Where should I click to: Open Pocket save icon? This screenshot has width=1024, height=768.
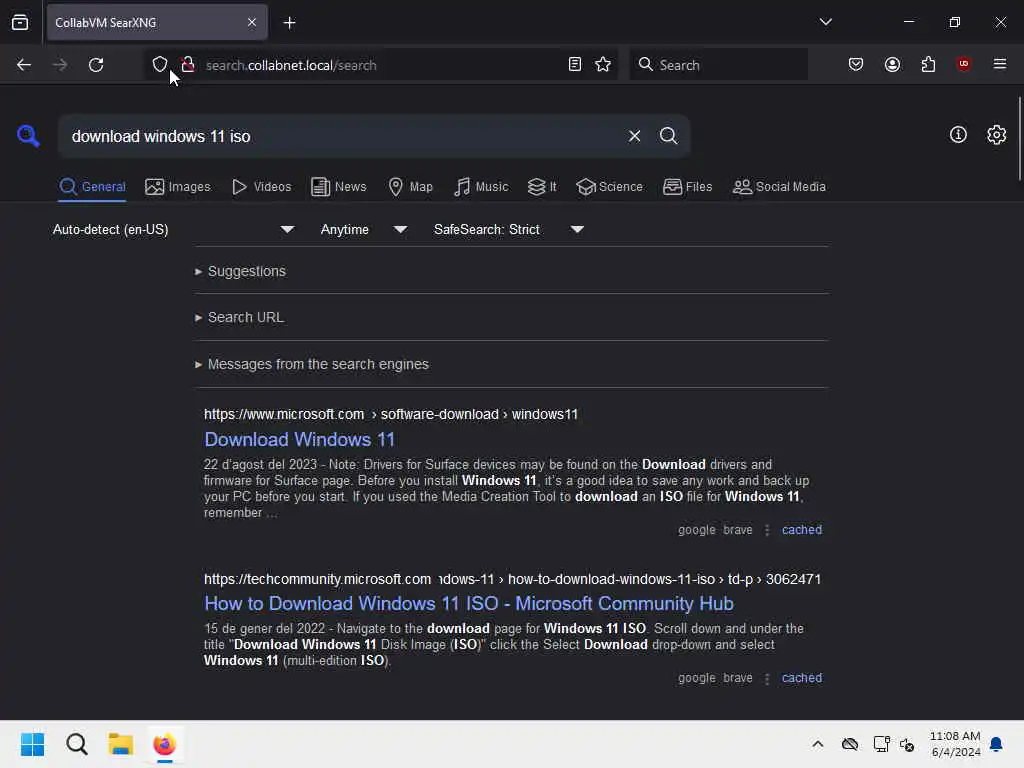point(856,65)
